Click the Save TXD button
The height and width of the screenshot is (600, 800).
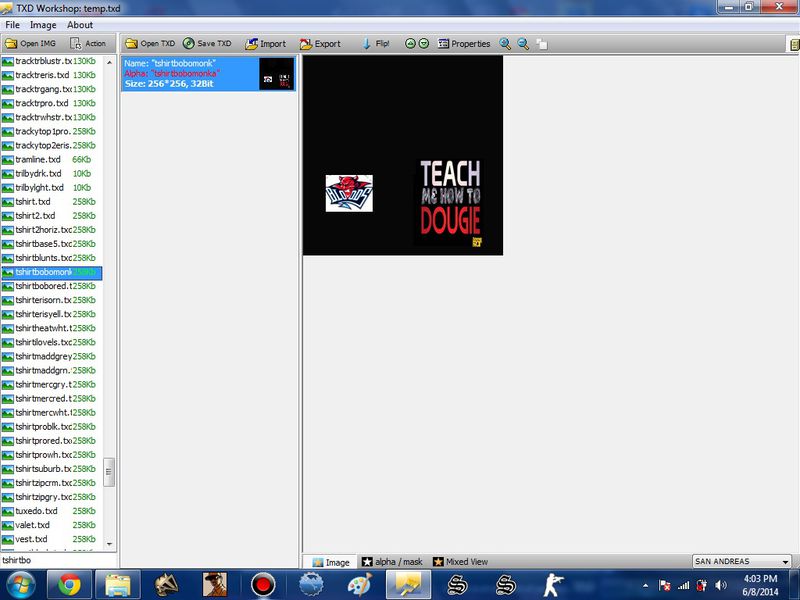coord(207,43)
